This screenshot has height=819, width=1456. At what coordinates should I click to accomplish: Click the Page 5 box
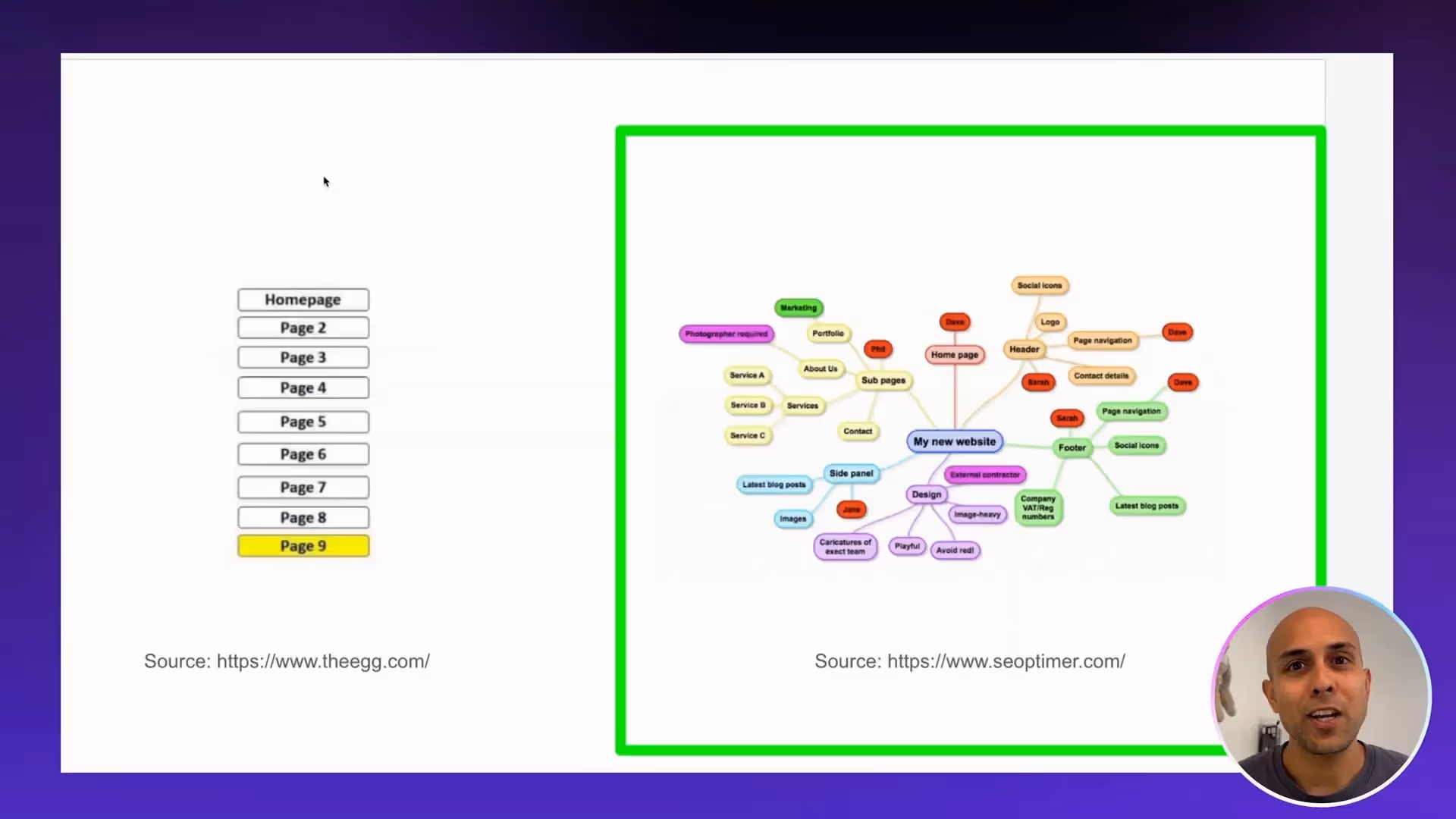tap(303, 422)
